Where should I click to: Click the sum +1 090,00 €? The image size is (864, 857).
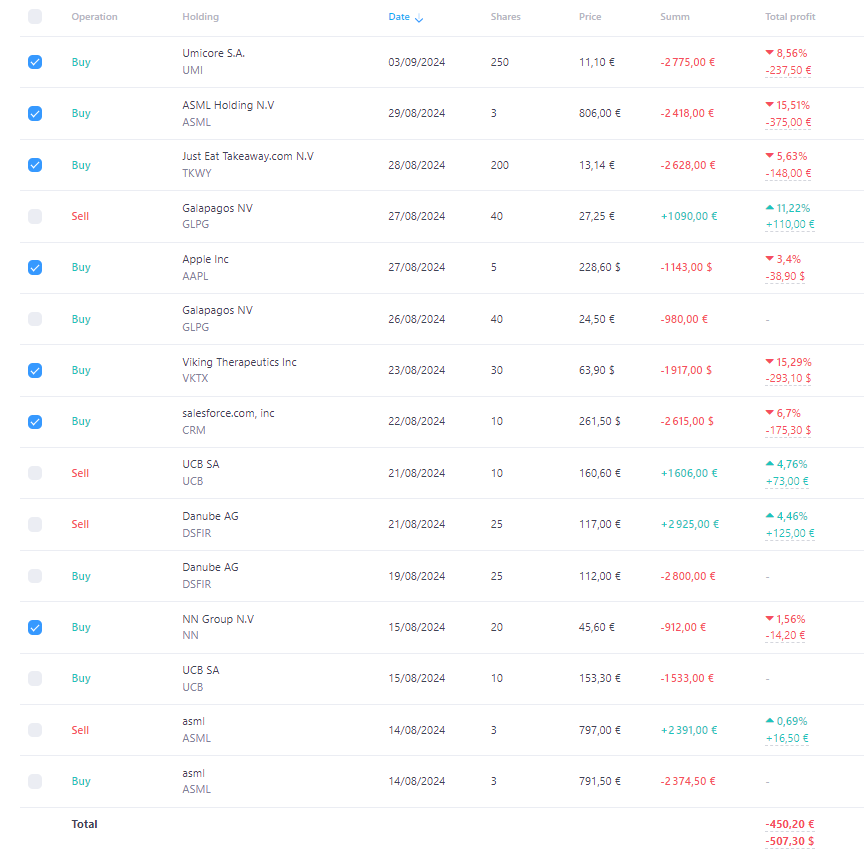coord(689,216)
